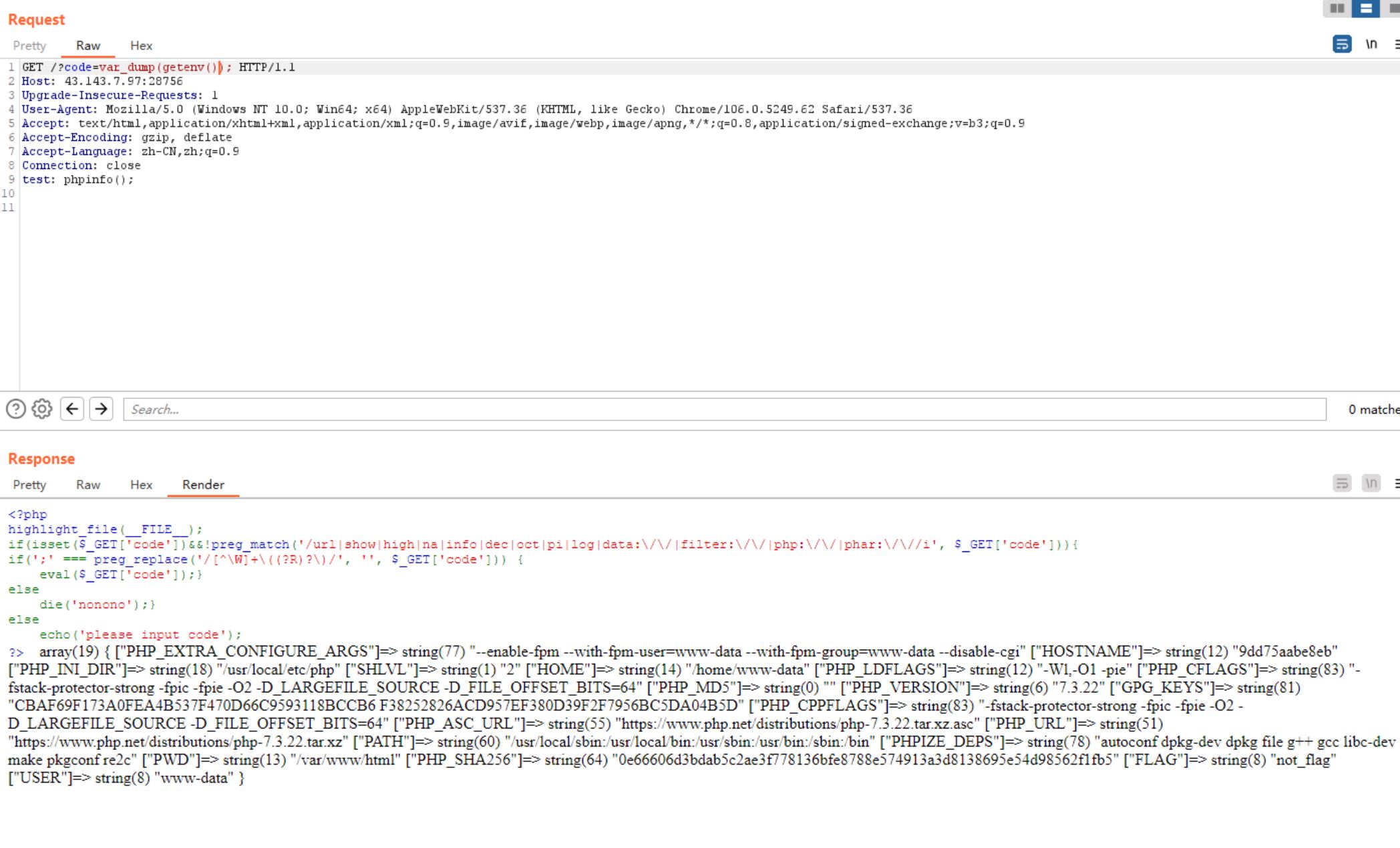Open the search help question-mark icon

(16, 408)
